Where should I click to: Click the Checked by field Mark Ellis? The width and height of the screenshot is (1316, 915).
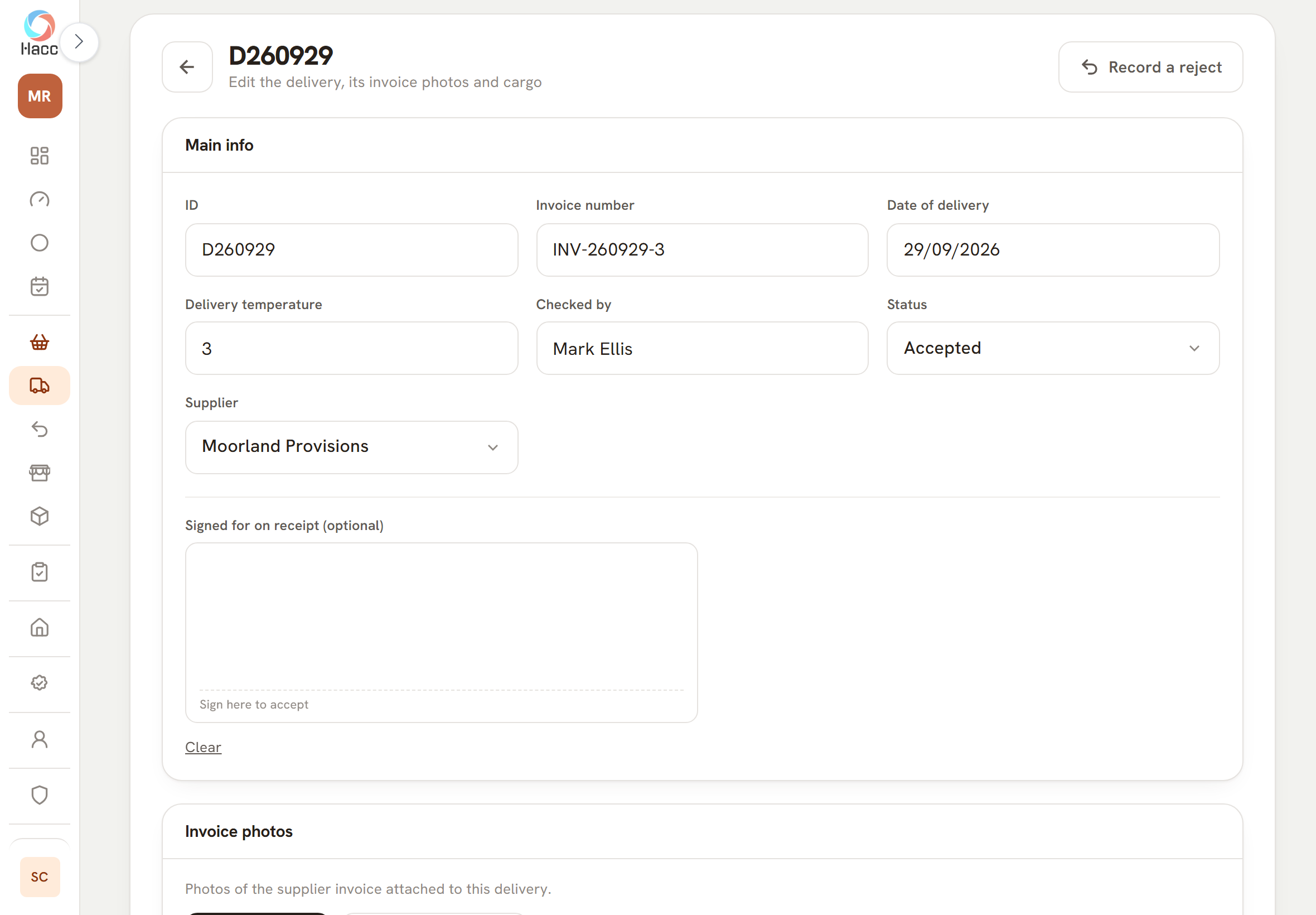(x=702, y=348)
